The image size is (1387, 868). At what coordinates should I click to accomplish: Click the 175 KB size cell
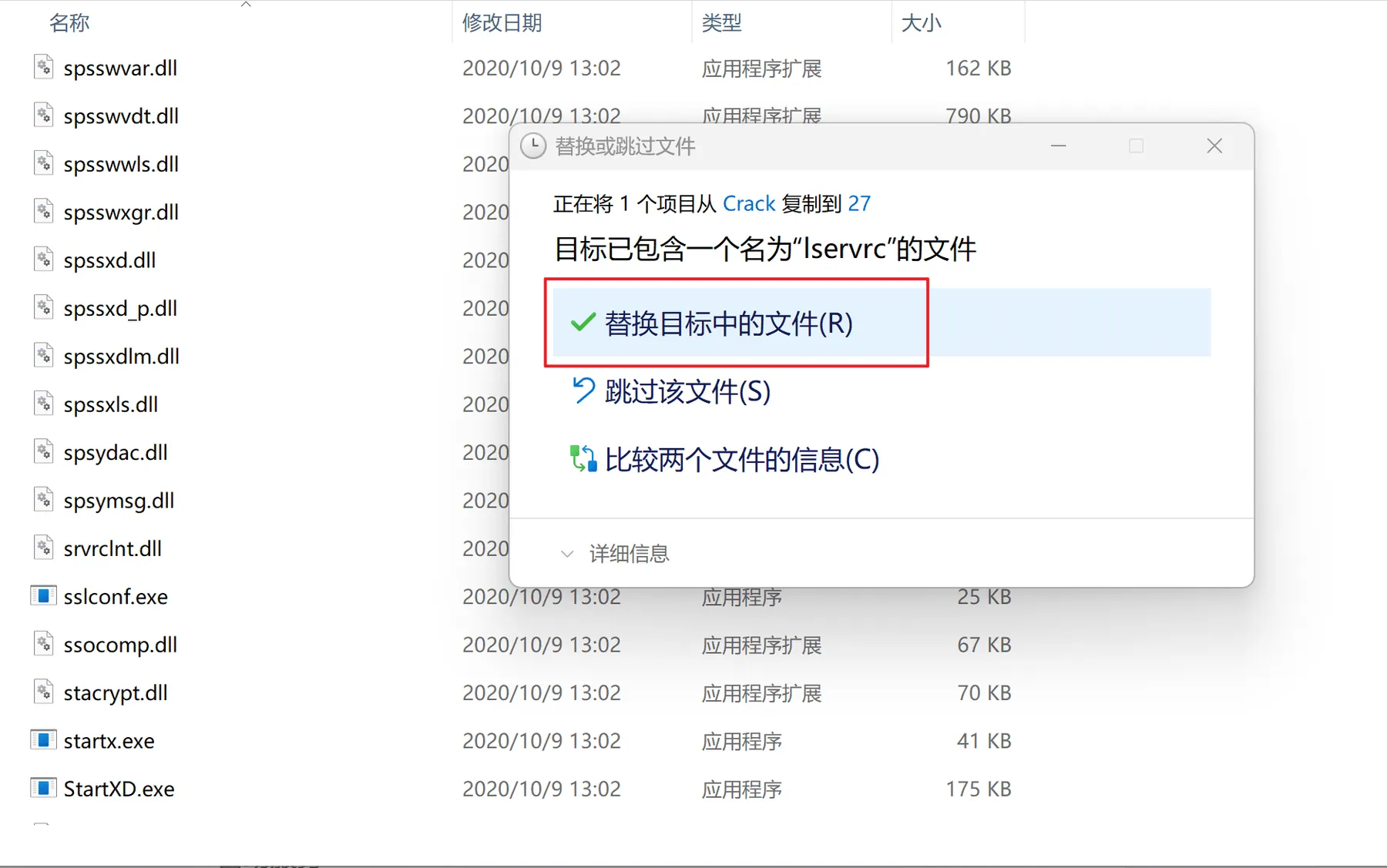click(x=979, y=789)
